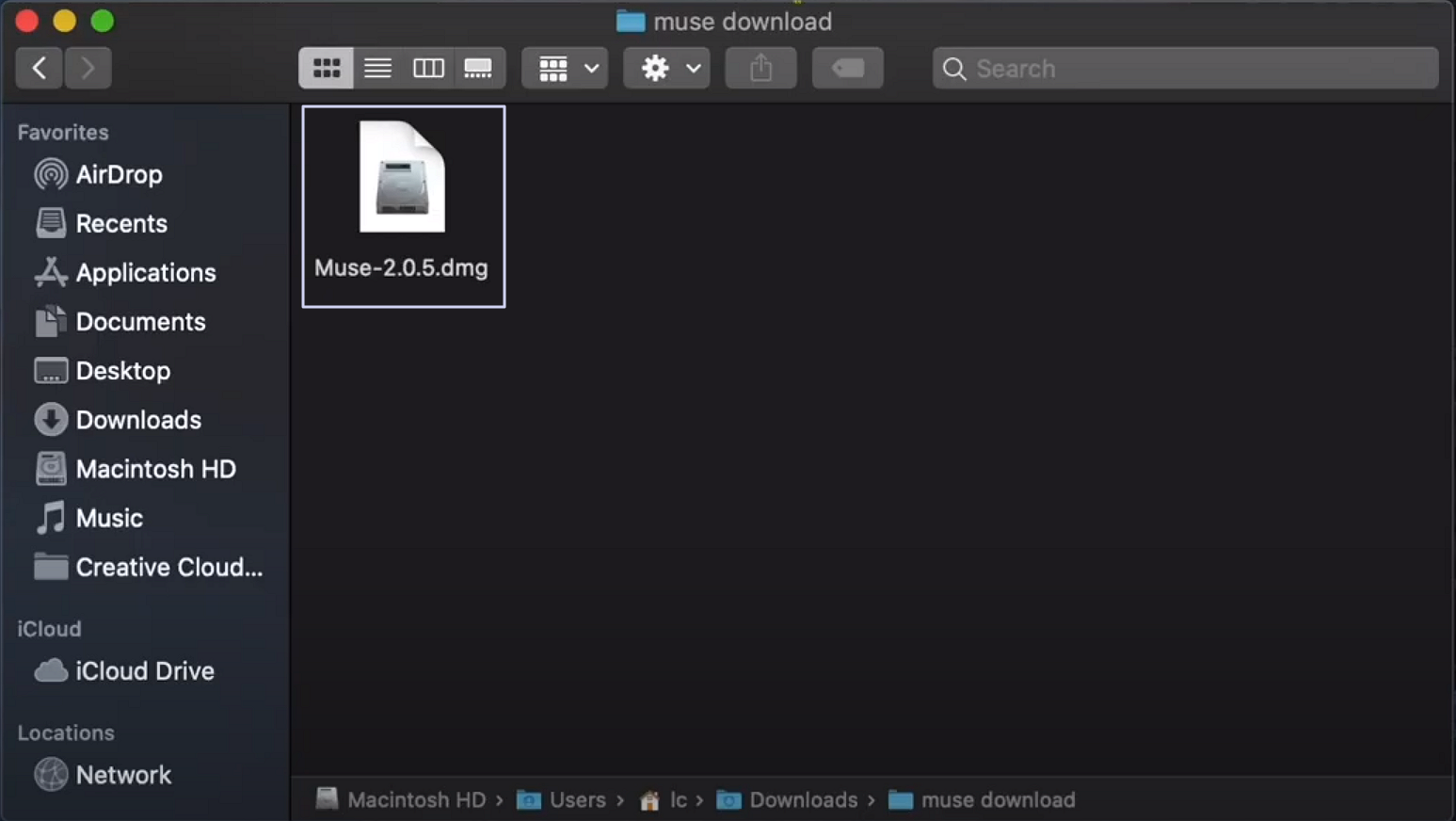Click the folder icon in title bar
Viewport: 1456px width, 821px height.
(x=631, y=21)
